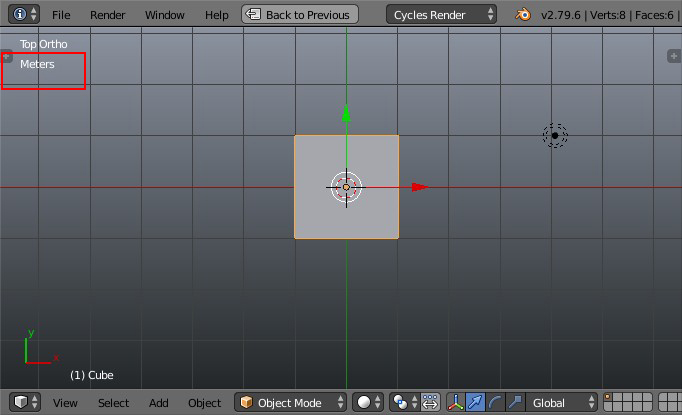Open the Window menu
682x415 pixels.
[x=164, y=15]
